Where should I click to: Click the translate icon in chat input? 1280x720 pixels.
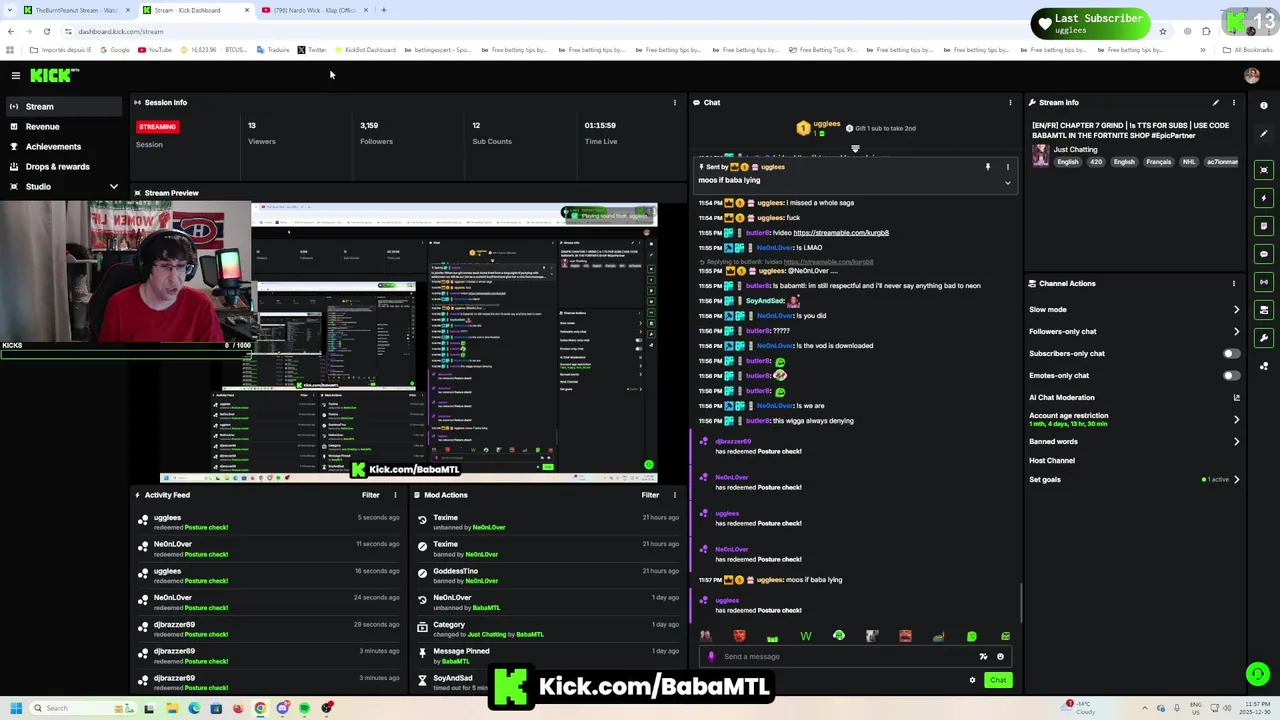click(x=983, y=657)
